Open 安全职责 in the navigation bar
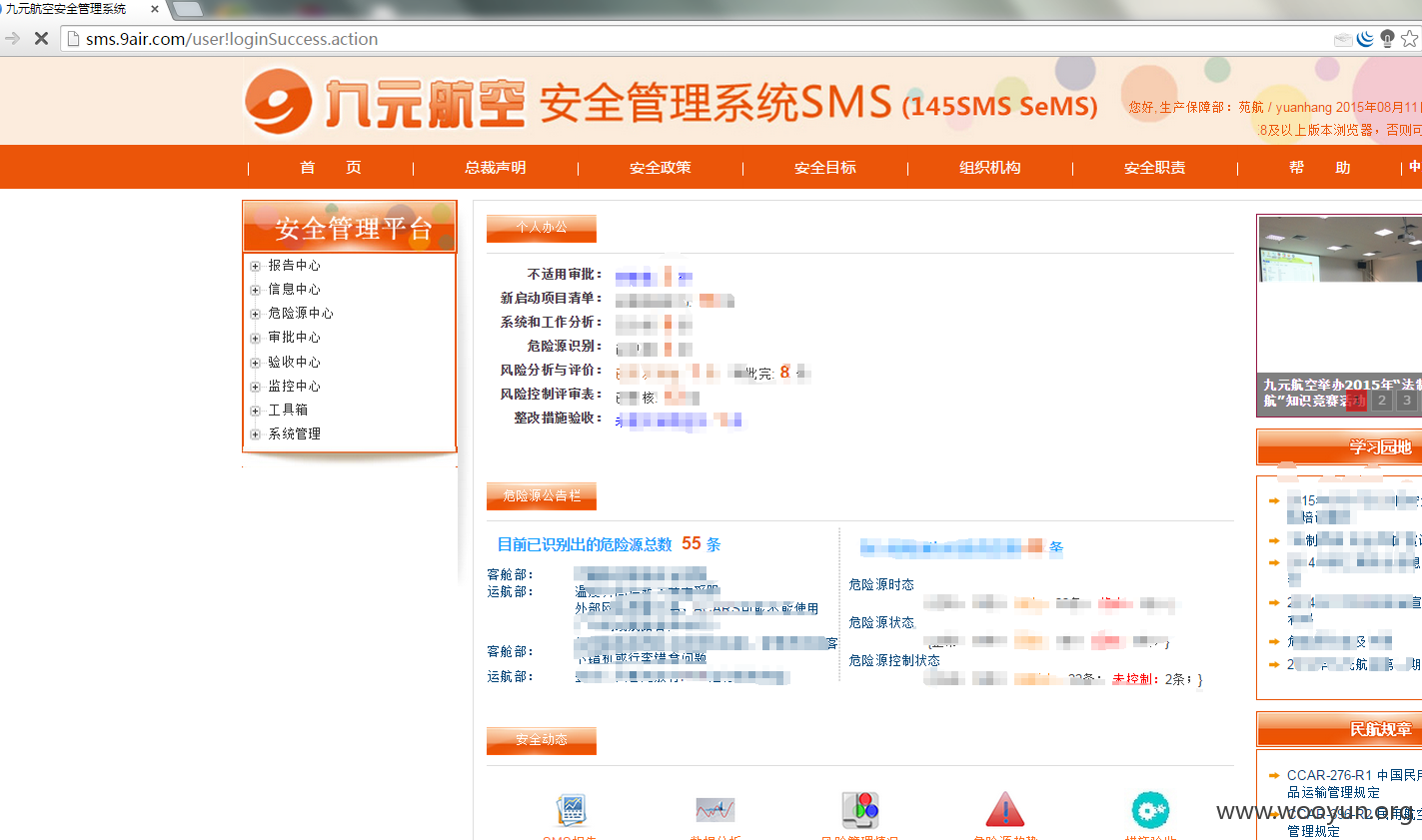The image size is (1422, 840). (1155, 167)
